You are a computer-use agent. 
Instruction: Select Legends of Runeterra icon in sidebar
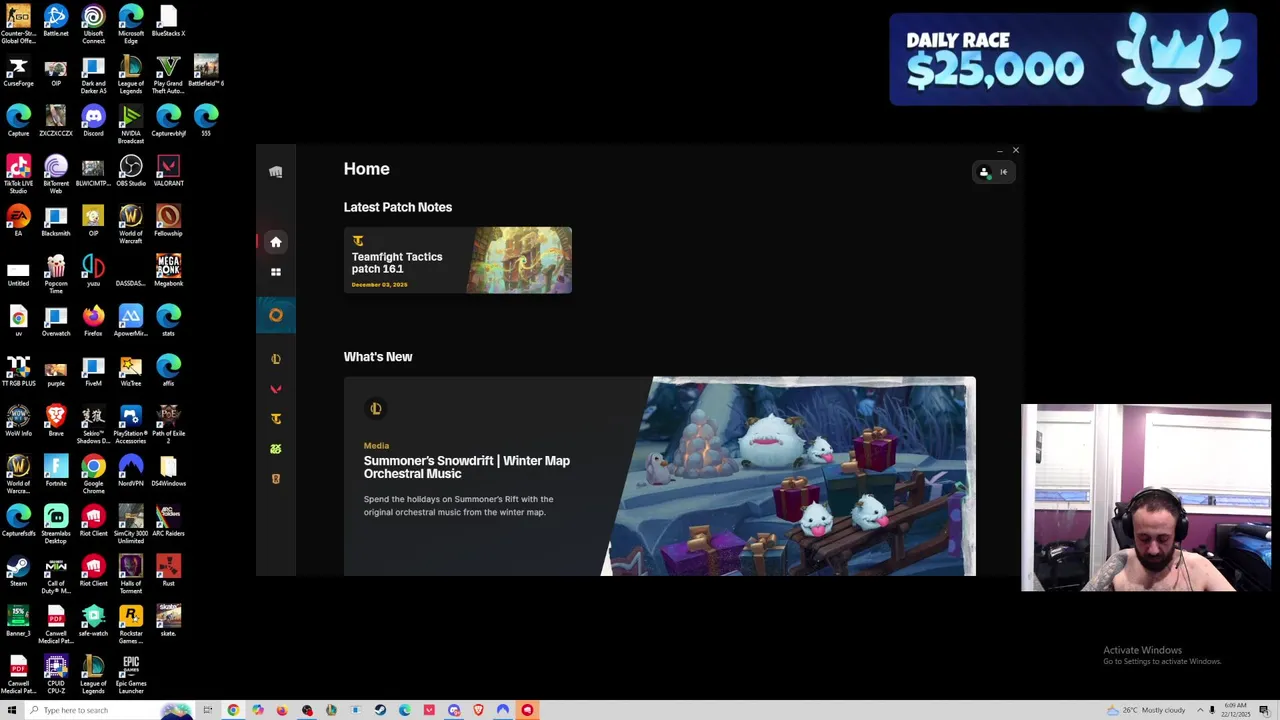point(276,479)
